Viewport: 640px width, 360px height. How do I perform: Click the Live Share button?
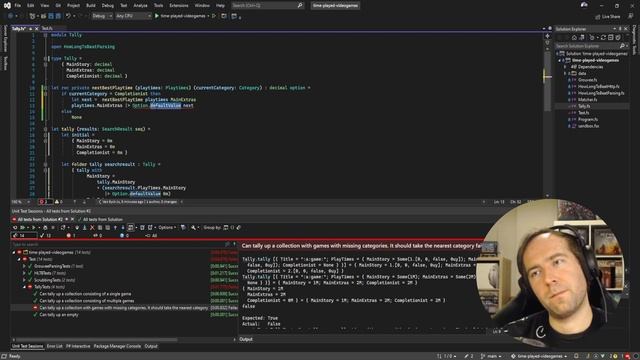[608, 16]
